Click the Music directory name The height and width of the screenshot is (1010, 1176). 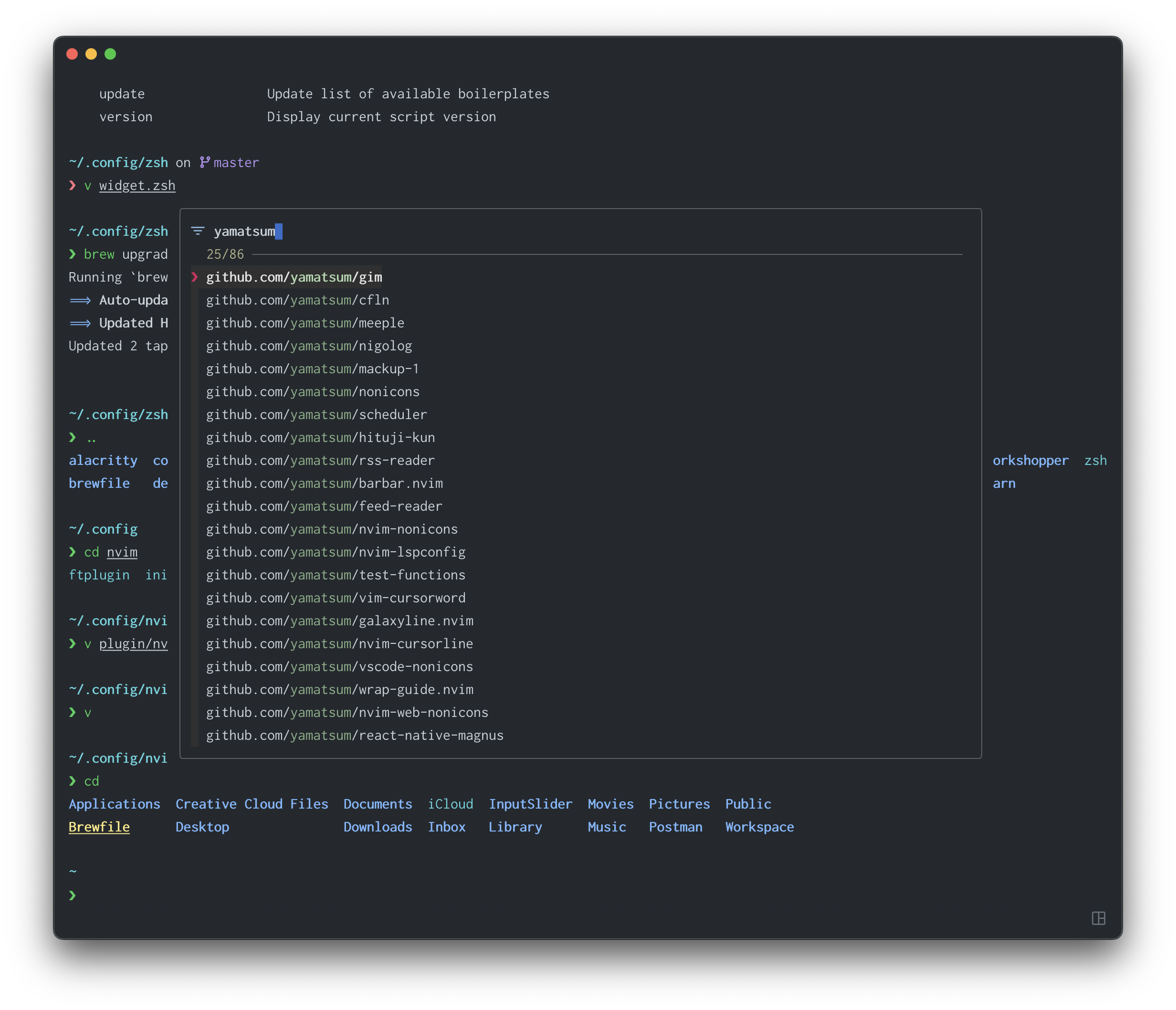[607, 827]
